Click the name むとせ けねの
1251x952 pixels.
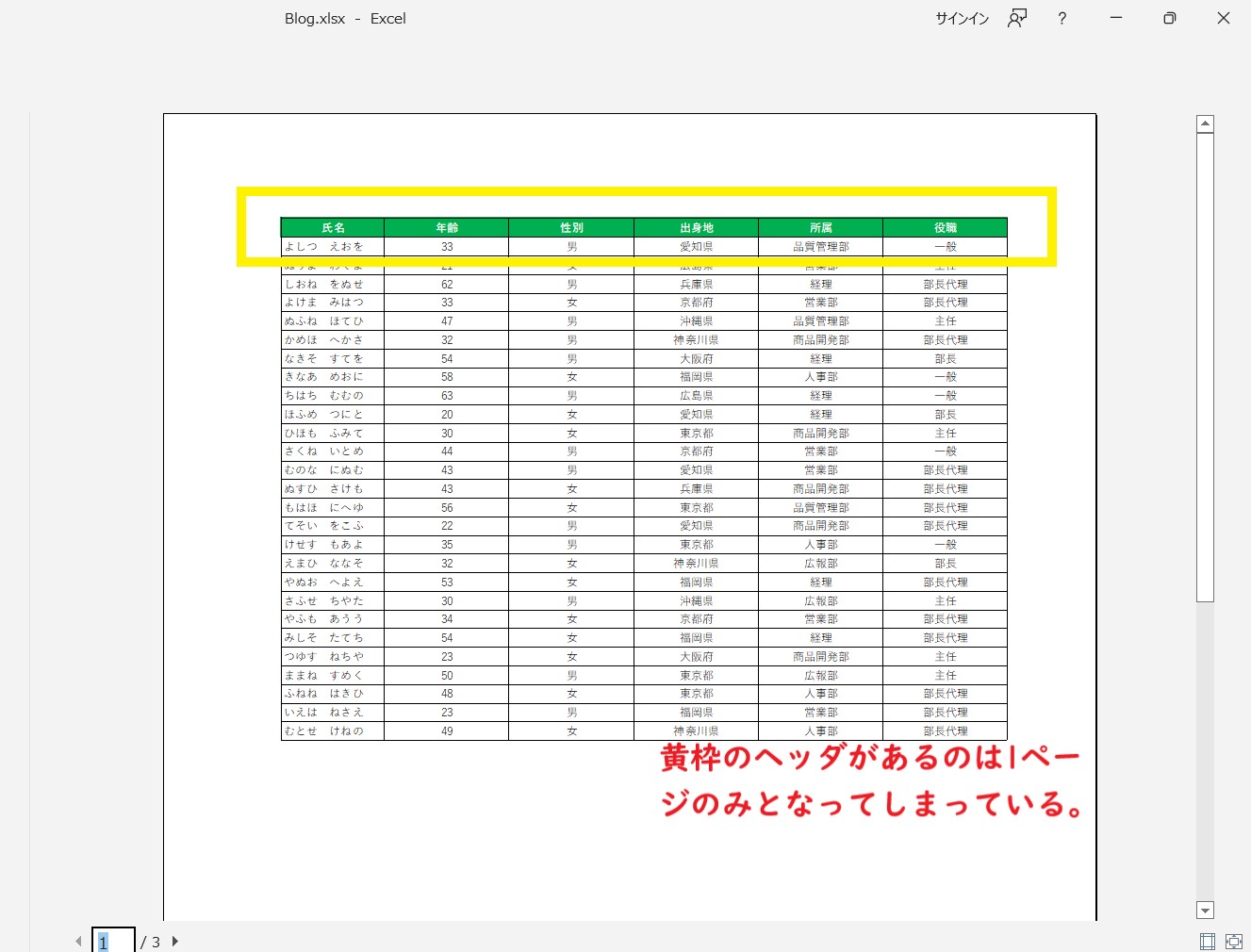click(324, 731)
